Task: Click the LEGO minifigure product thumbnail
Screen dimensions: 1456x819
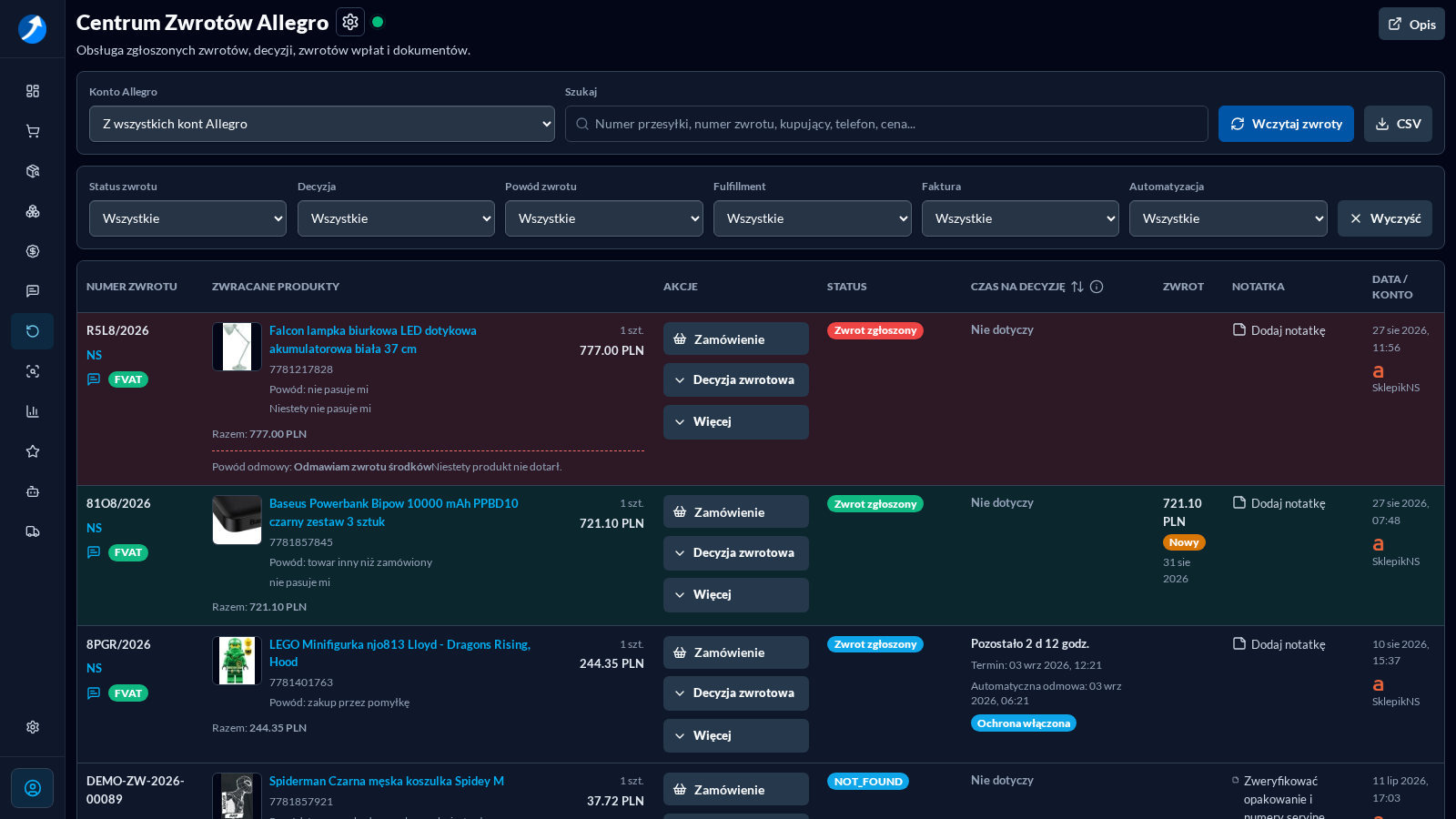Action: pyautogui.click(x=237, y=661)
